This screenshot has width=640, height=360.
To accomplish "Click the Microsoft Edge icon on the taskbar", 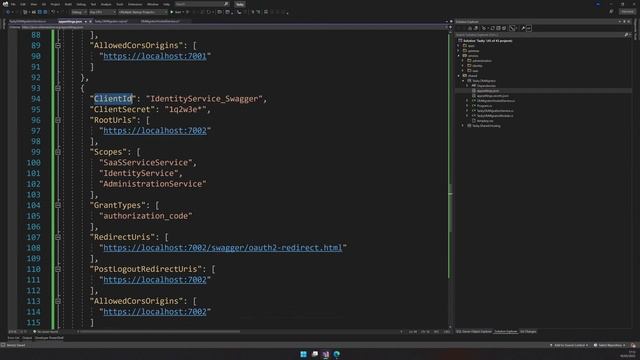I will tap(337, 354).
